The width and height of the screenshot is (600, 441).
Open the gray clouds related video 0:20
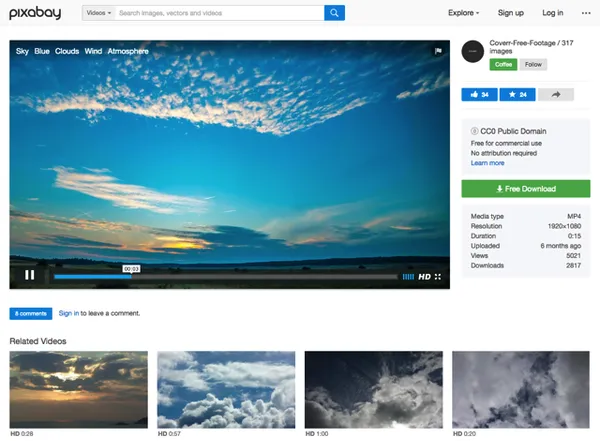pyautogui.click(x=521, y=390)
